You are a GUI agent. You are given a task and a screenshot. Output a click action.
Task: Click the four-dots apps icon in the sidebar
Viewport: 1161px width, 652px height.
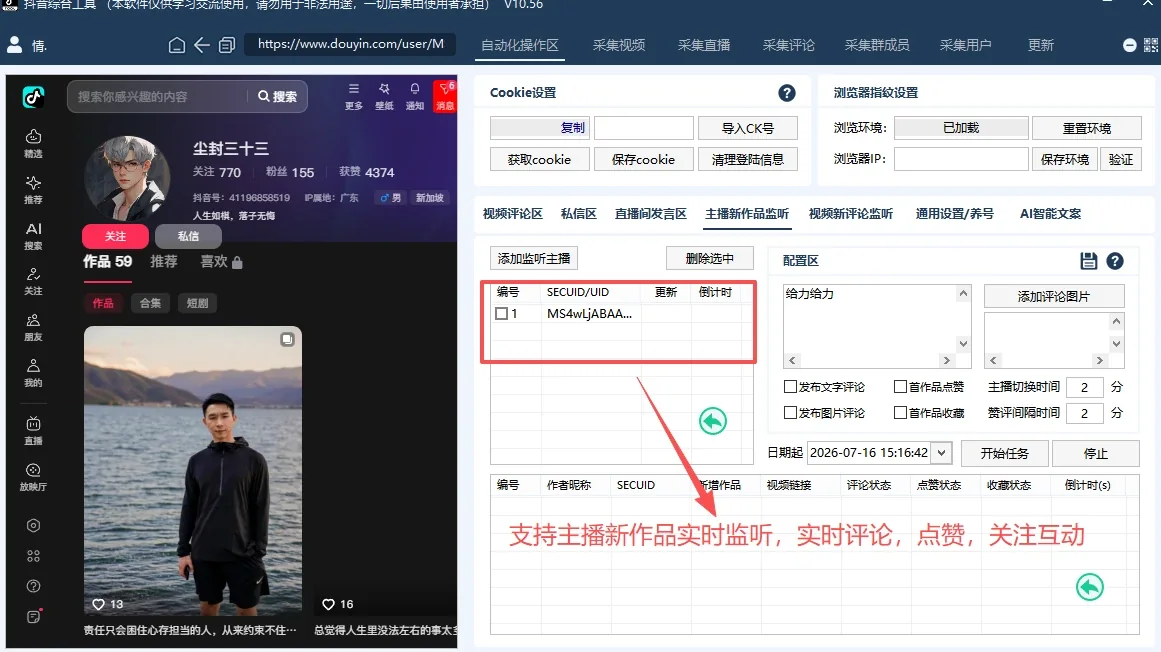coord(33,556)
